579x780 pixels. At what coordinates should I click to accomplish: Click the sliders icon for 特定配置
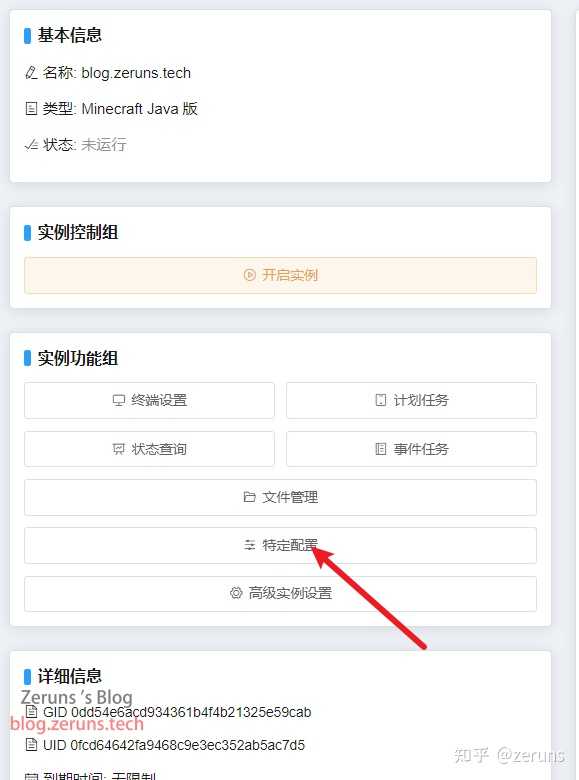click(x=250, y=545)
